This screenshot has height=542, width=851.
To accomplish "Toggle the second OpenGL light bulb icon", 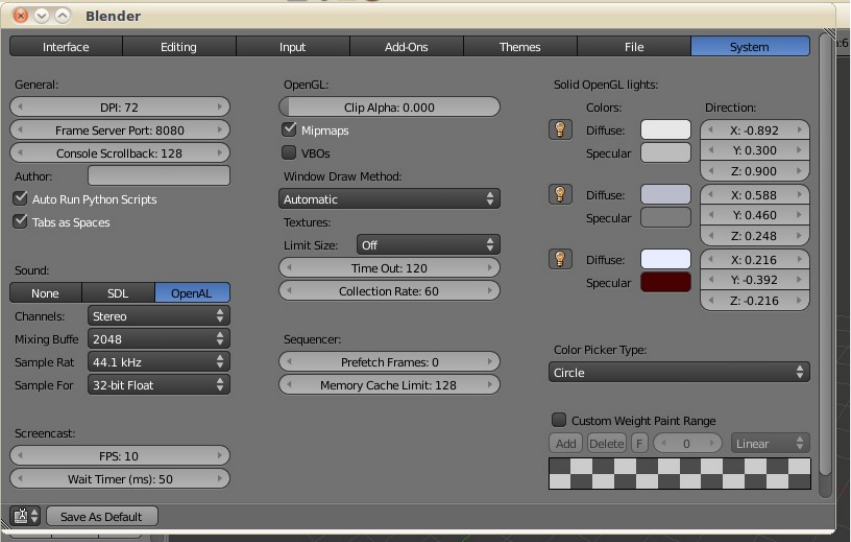I will 560,194.
